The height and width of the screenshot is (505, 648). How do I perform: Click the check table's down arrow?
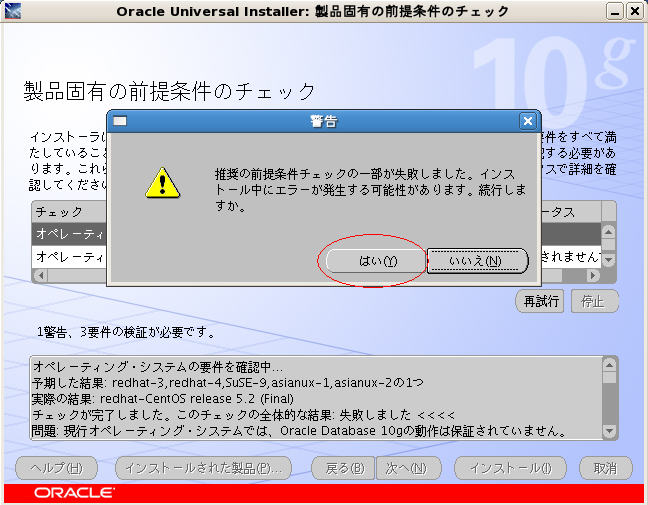pyautogui.click(x=608, y=260)
